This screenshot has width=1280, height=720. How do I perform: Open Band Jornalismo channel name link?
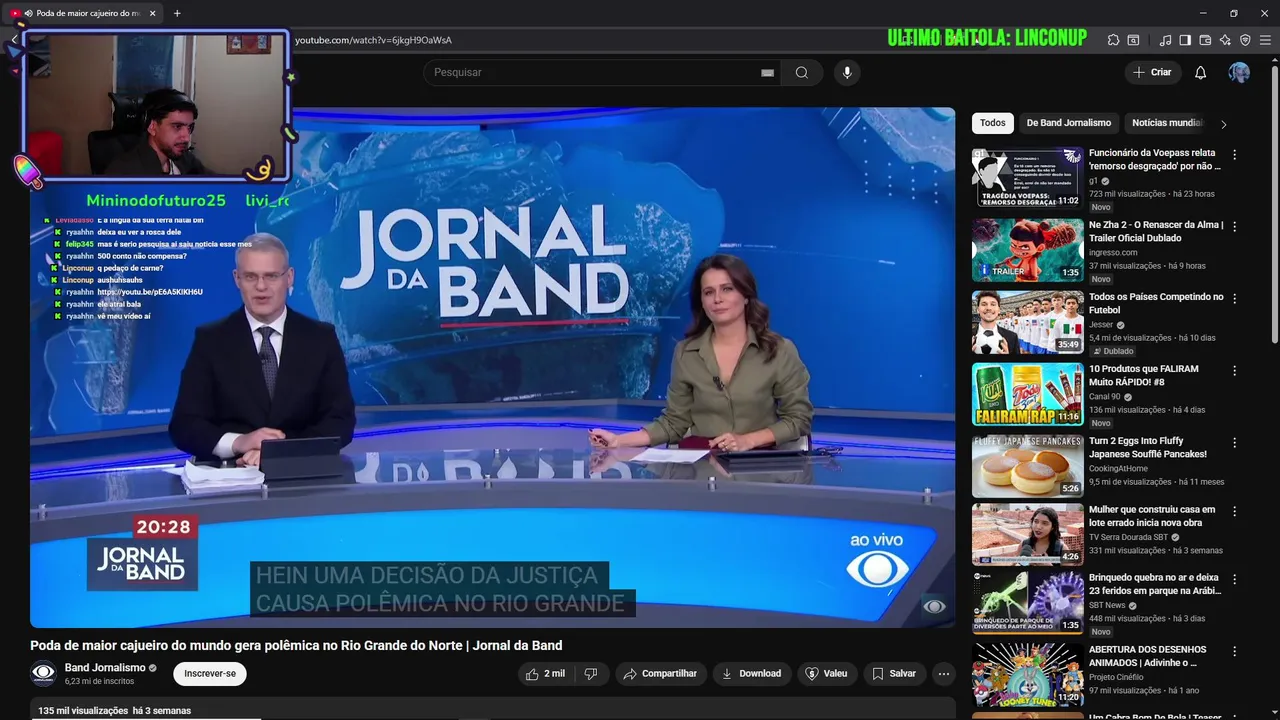pyautogui.click(x=105, y=668)
